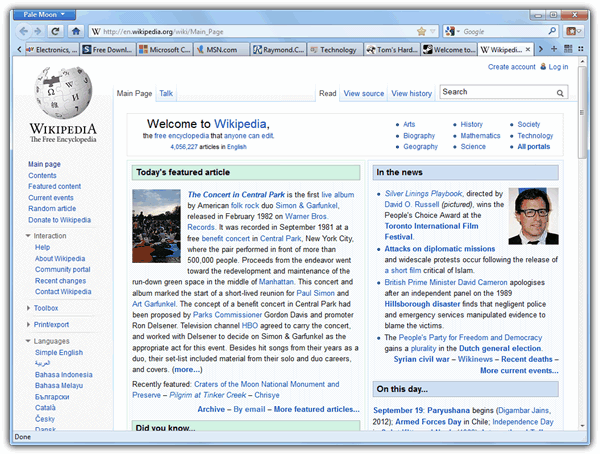Click the Wikipedia globe logo
The height and width of the screenshot is (454, 600).
click(x=63, y=92)
